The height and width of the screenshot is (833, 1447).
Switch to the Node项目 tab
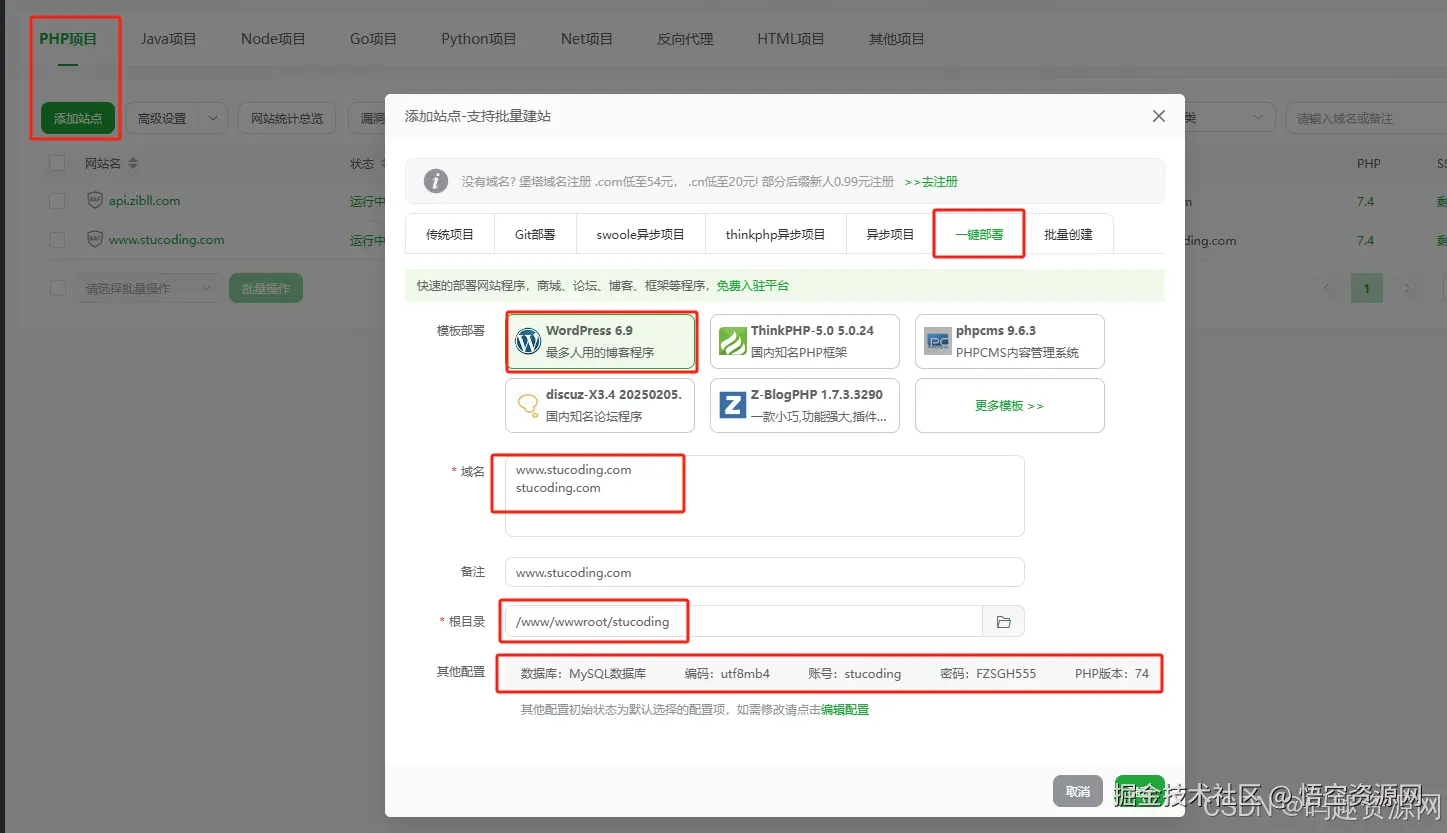click(273, 39)
